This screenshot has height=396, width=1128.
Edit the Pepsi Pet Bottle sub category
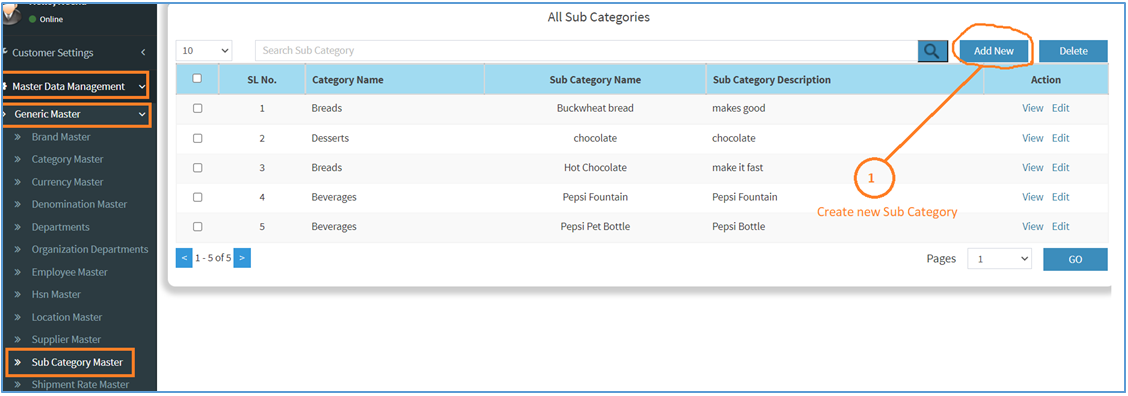pyautogui.click(x=1060, y=226)
